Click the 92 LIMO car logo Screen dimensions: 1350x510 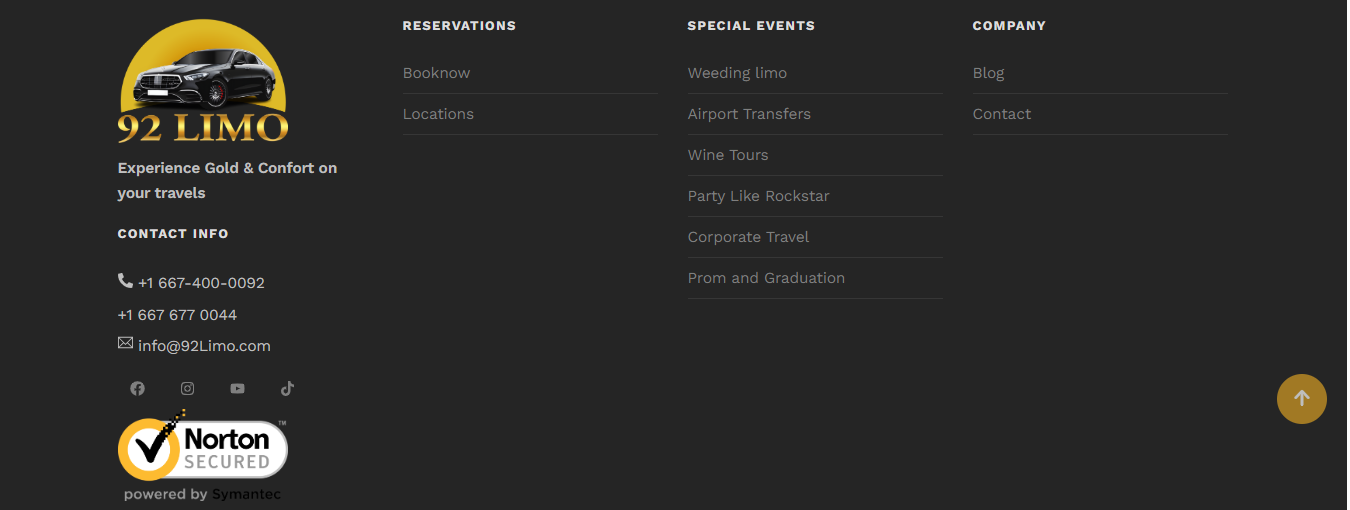tap(203, 83)
